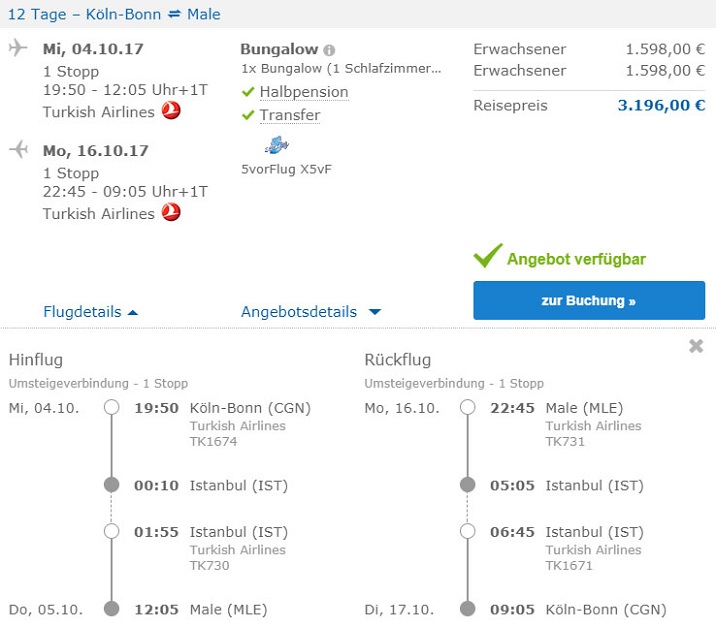Click the Transfer green checkmark
716x627 pixels.
(x=248, y=115)
